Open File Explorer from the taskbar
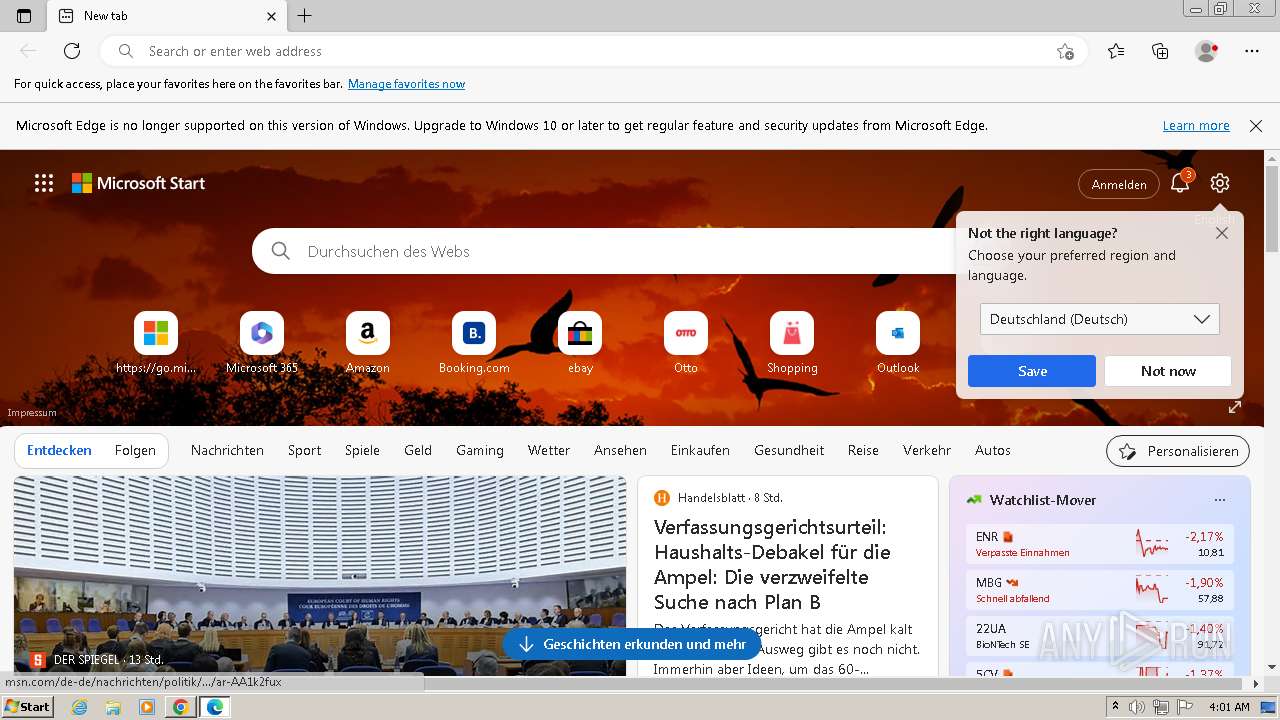The width and height of the screenshot is (1280, 720). coord(113,707)
